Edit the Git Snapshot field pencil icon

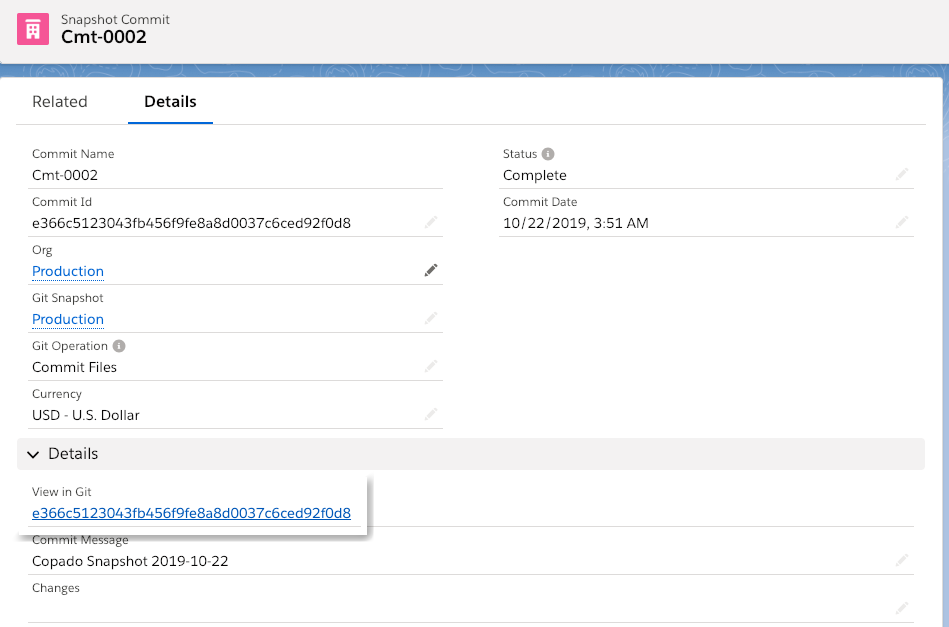coord(431,318)
